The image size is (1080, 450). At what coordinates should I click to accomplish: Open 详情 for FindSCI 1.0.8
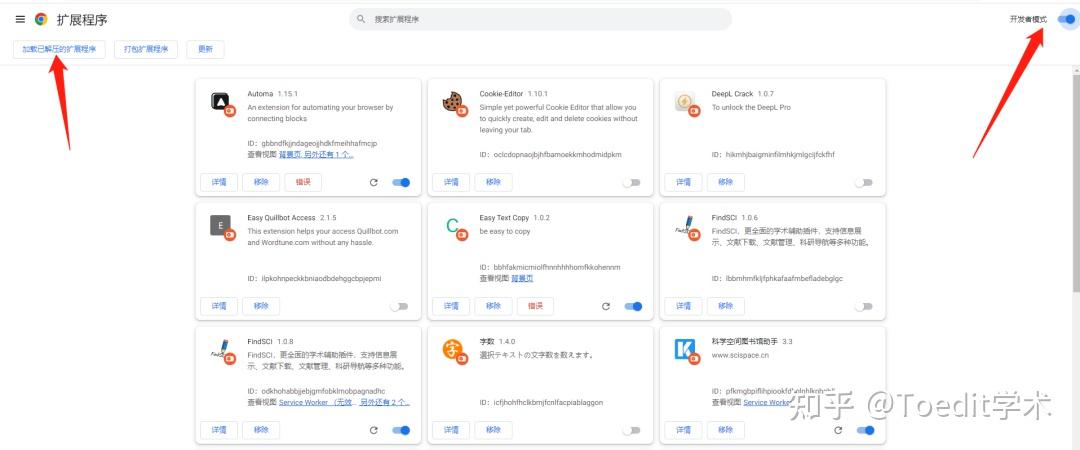pyautogui.click(x=219, y=429)
